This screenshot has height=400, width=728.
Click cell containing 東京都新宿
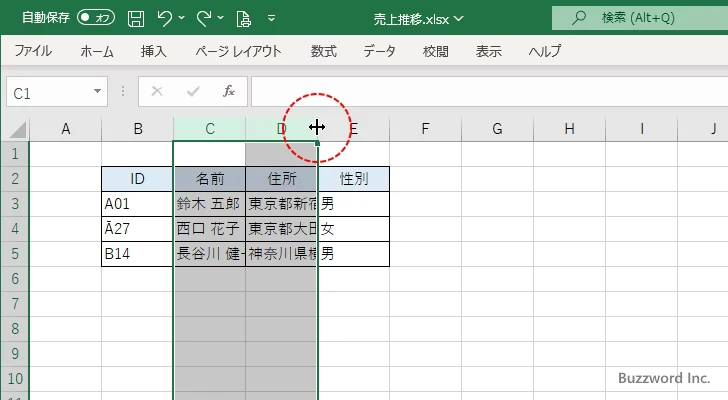[x=281, y=204]
